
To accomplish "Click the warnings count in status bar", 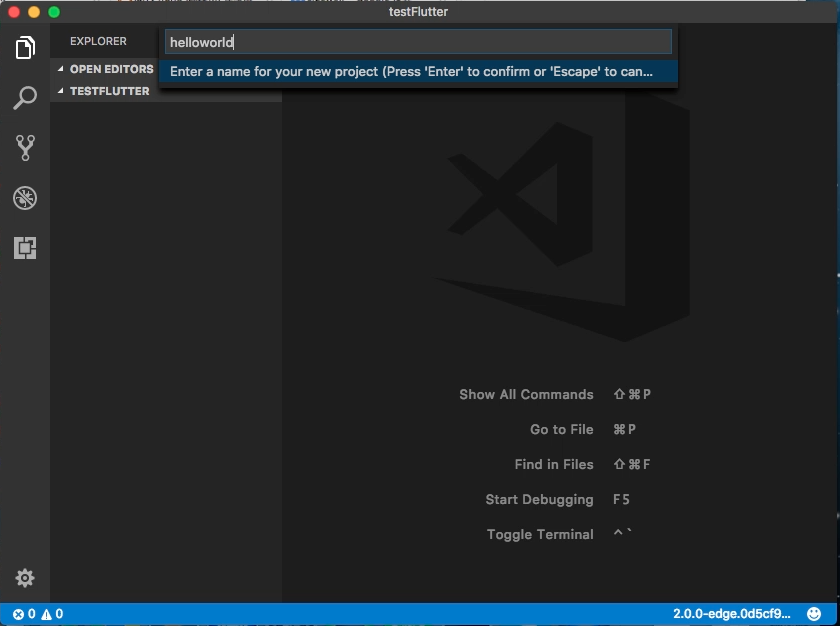I will tap(52, 614).
